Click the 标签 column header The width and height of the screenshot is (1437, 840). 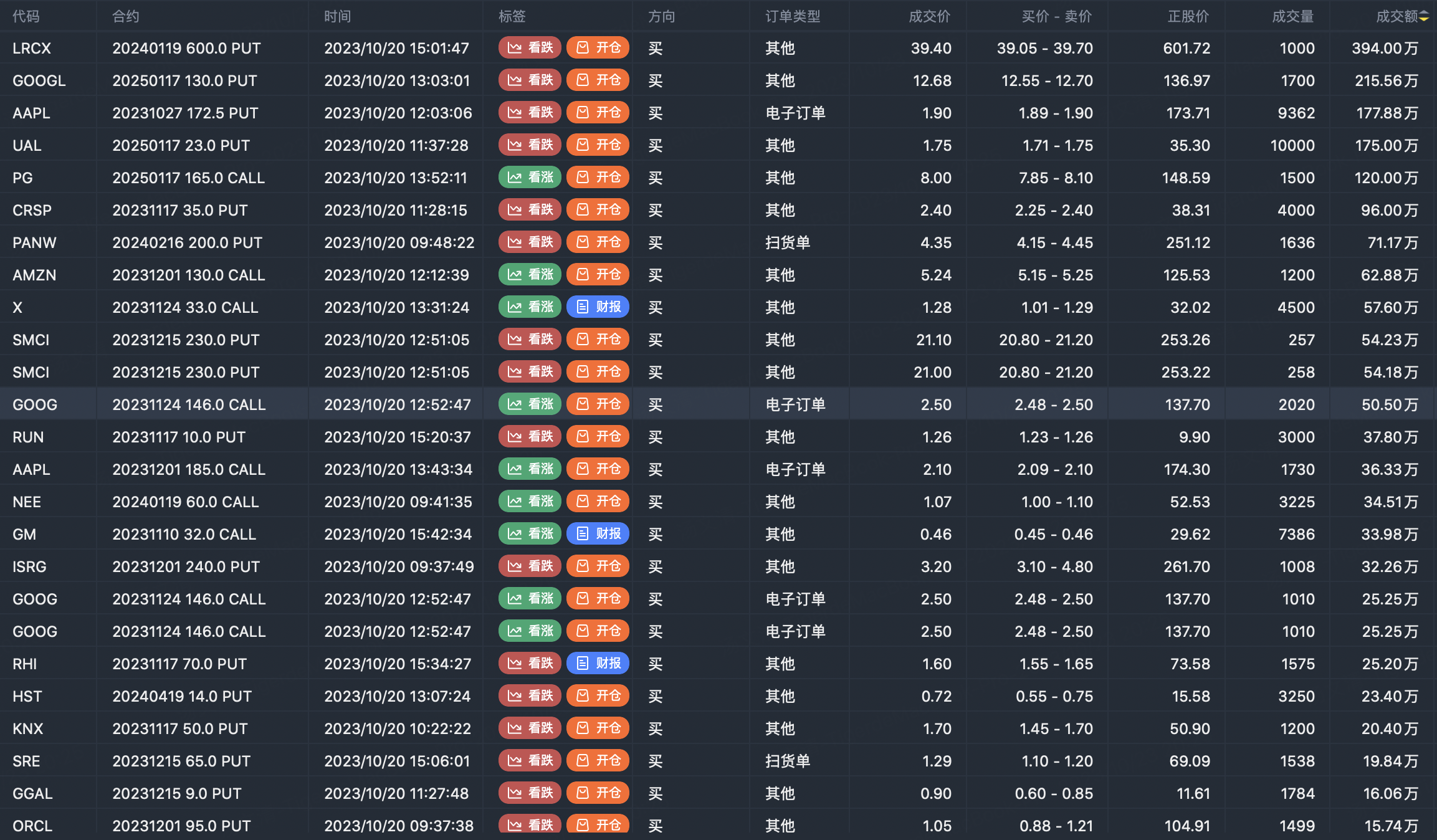[512, 17]
